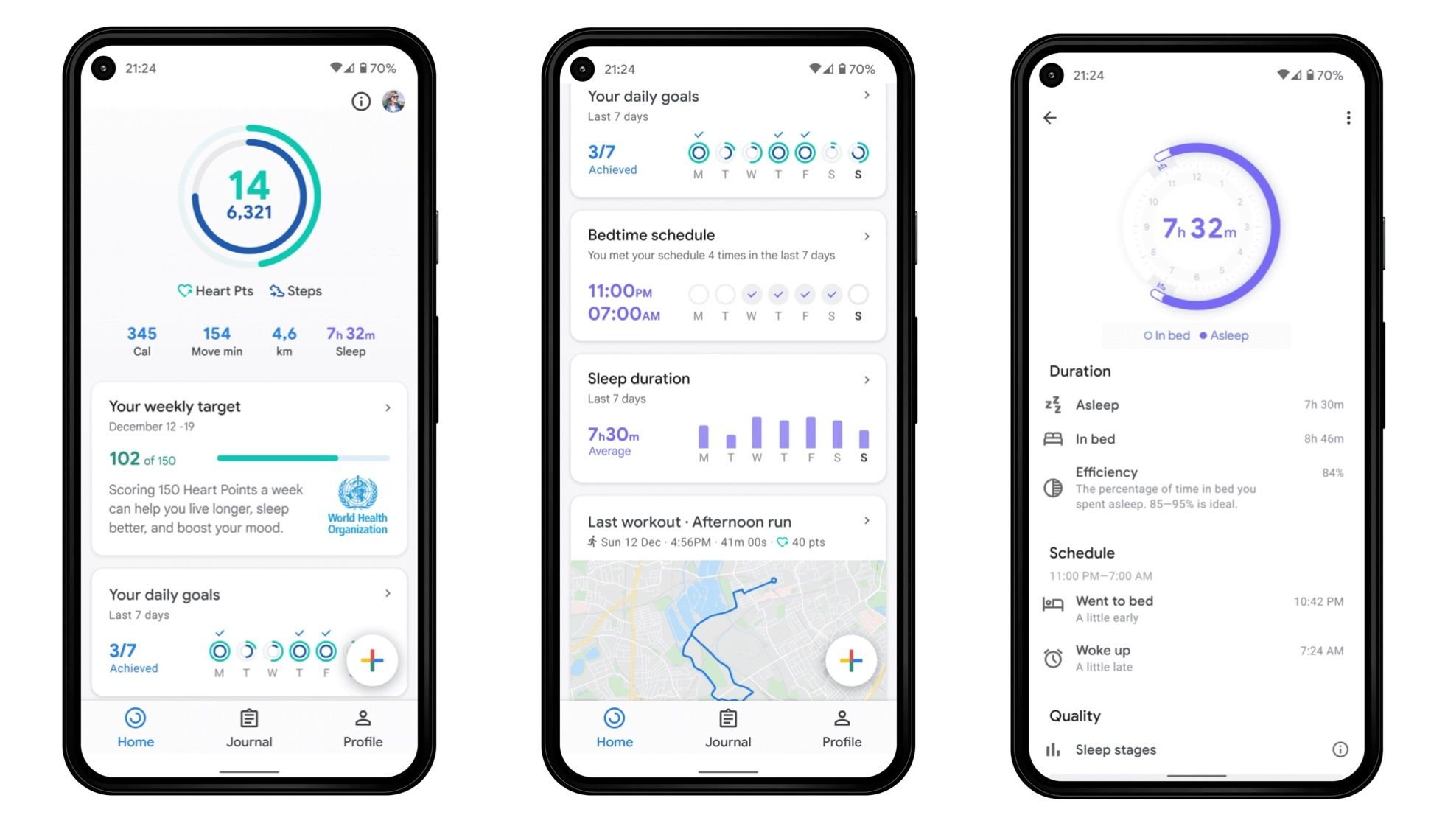Open the Profile tab

[x=360, y=730]
